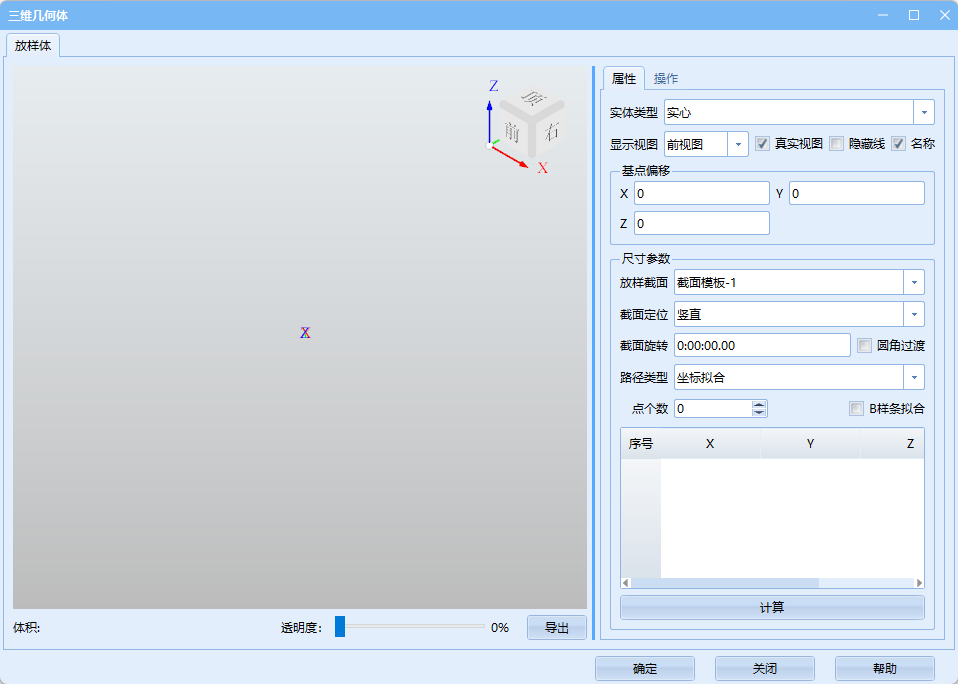Click the 透明度 slider handle
Image resolution: width=958 pixels, height=684 pixels.
[340, 627]
